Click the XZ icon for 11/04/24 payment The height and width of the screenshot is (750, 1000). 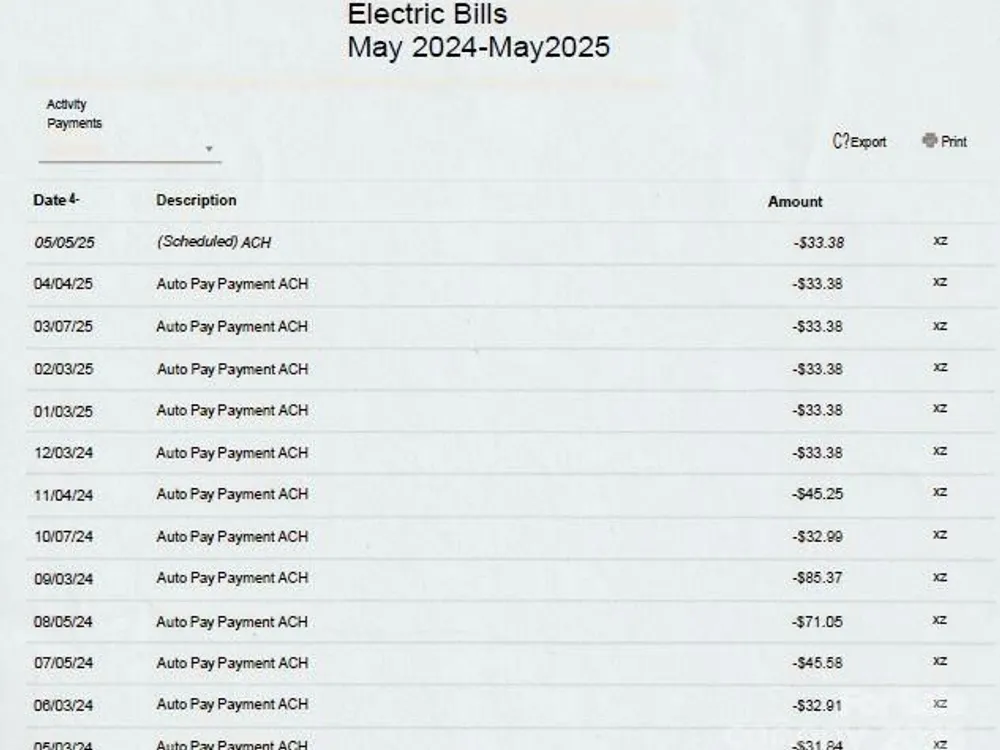(x=940, y=492)
